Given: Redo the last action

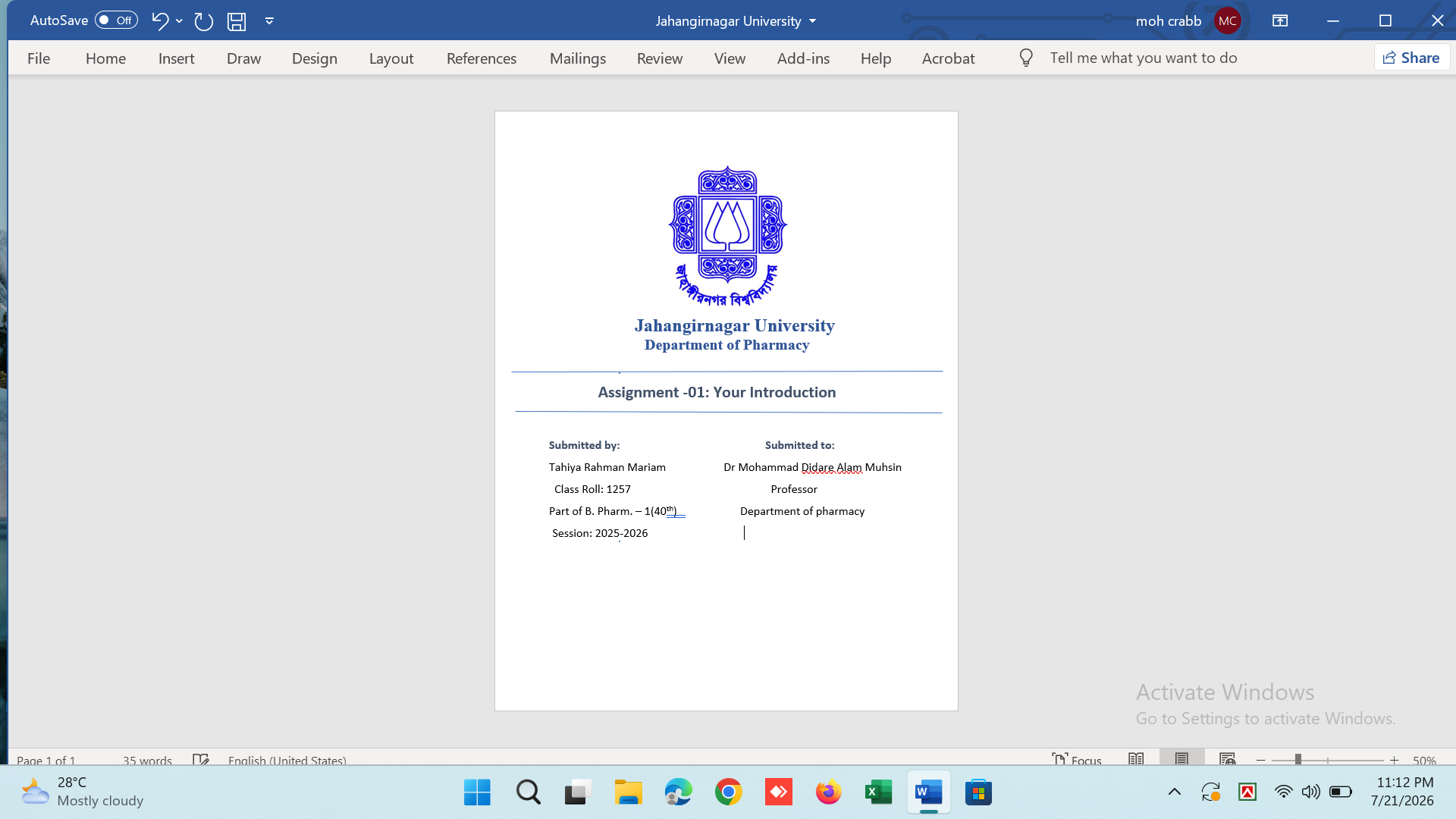Looking at the screenshot, I should [203, 20].
